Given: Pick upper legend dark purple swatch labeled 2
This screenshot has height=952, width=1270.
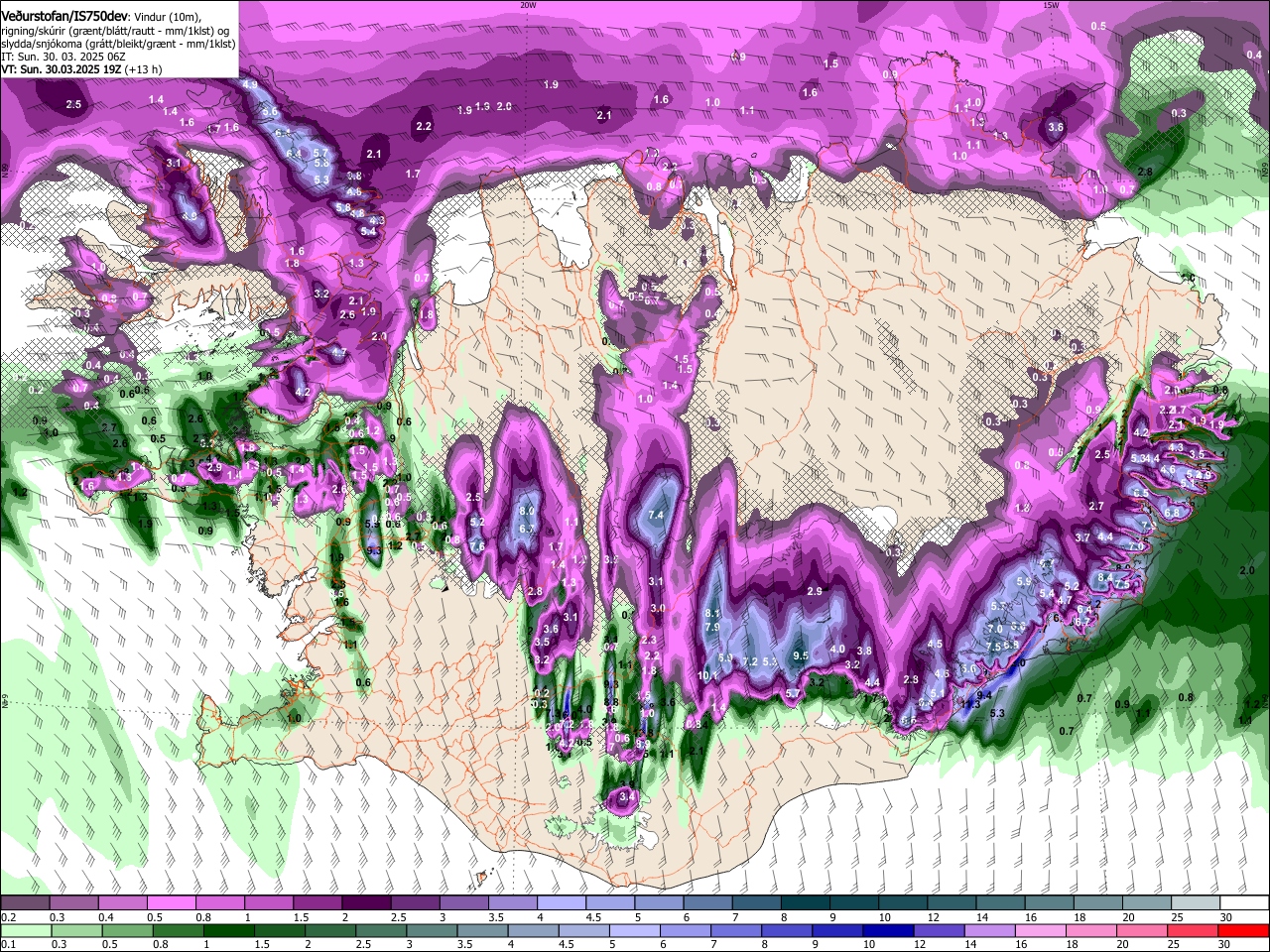Looking at the screenshot, I should (x=365, y=902).
